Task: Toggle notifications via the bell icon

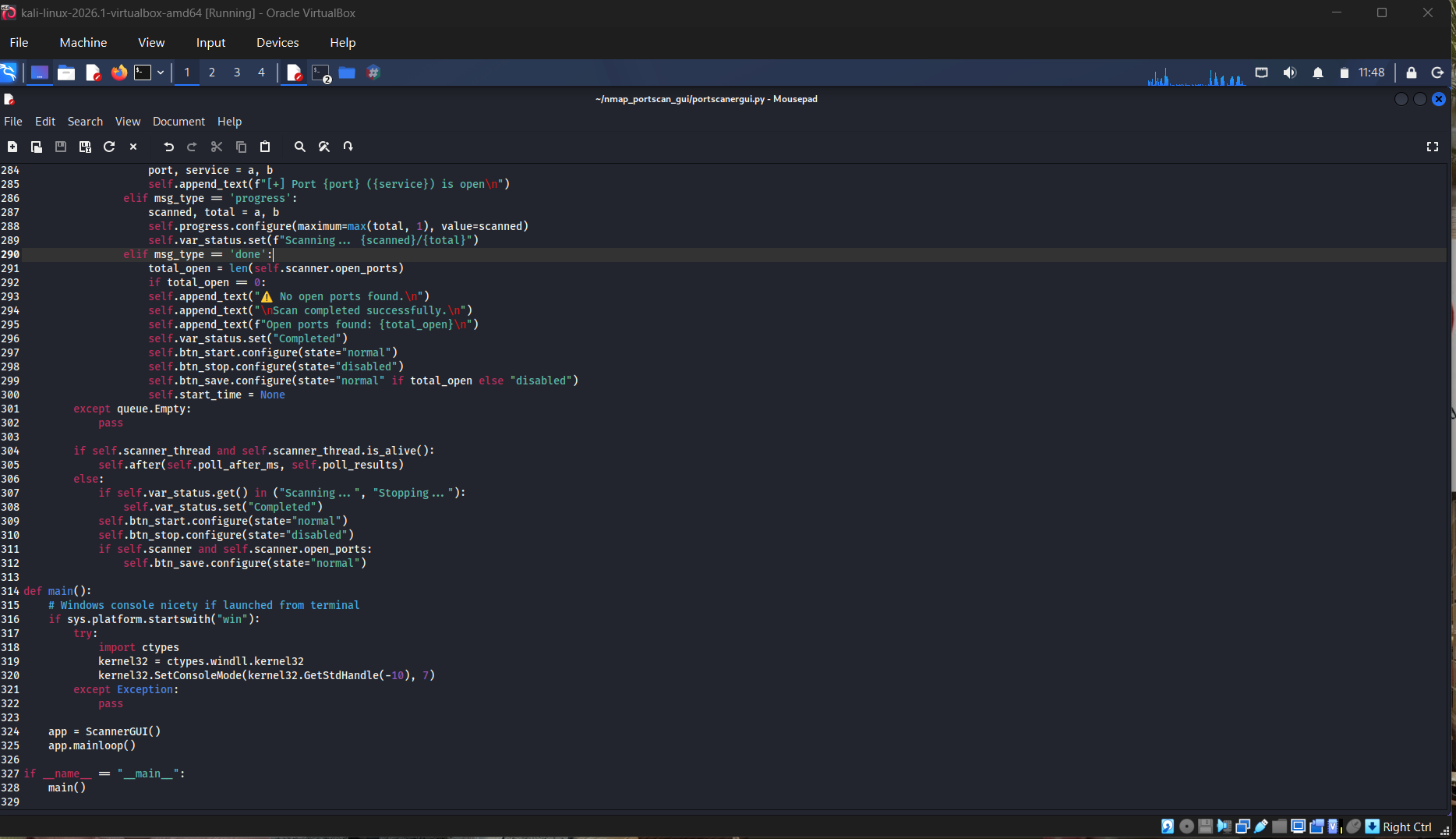Action: 1317,73
